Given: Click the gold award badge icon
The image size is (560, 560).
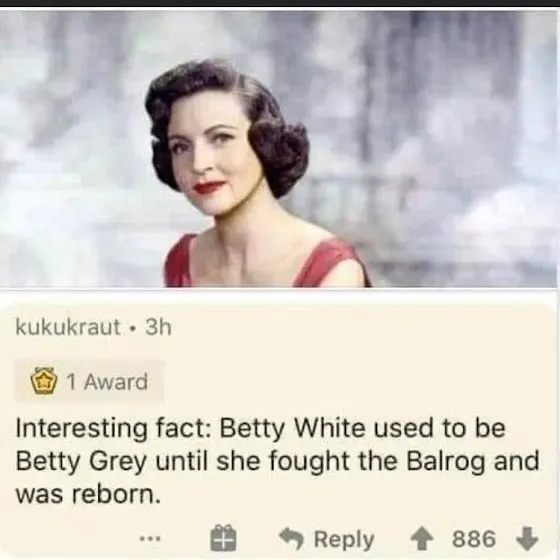Looking at the screenshot, I should pos(44,382).
